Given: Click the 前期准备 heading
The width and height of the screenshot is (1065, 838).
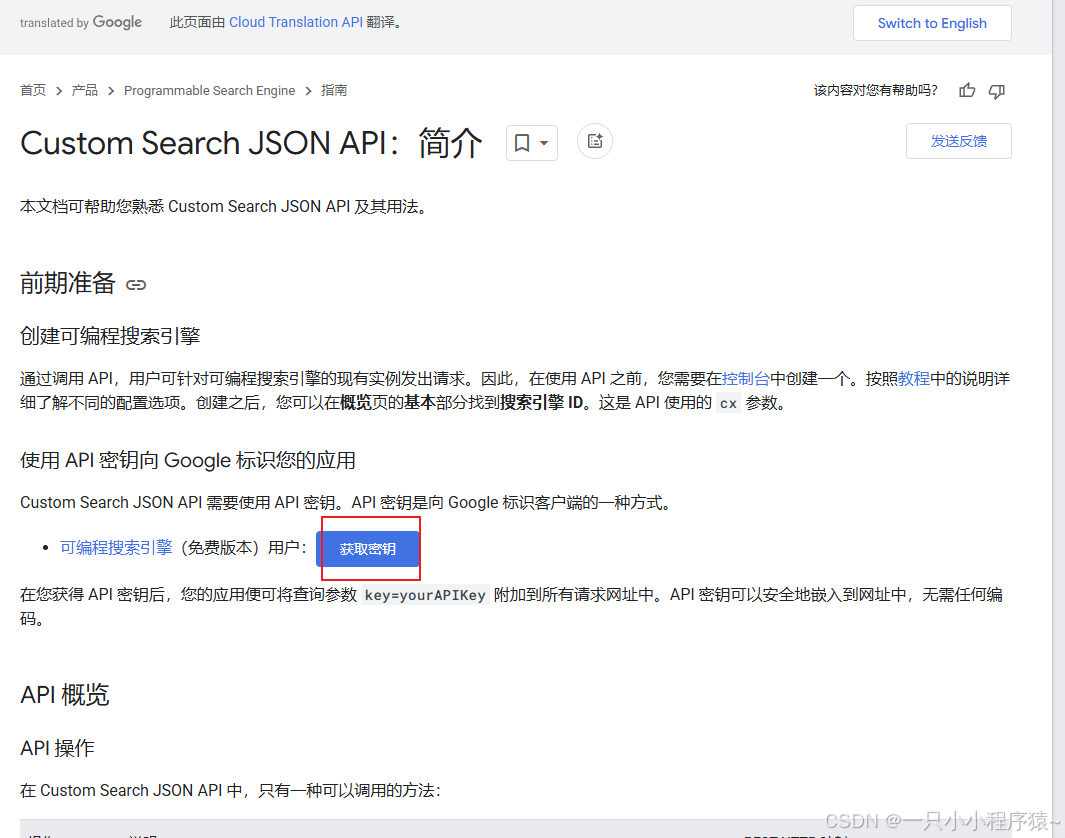Looking at the screenshot, I should click(68, 283).
